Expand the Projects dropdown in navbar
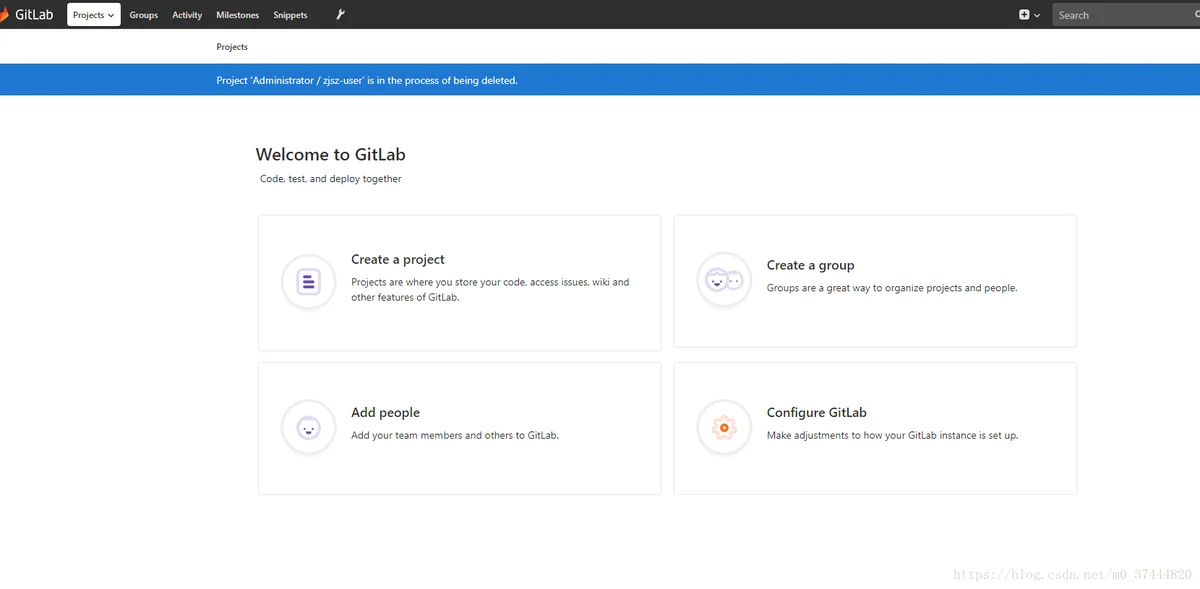 [94, 15]
